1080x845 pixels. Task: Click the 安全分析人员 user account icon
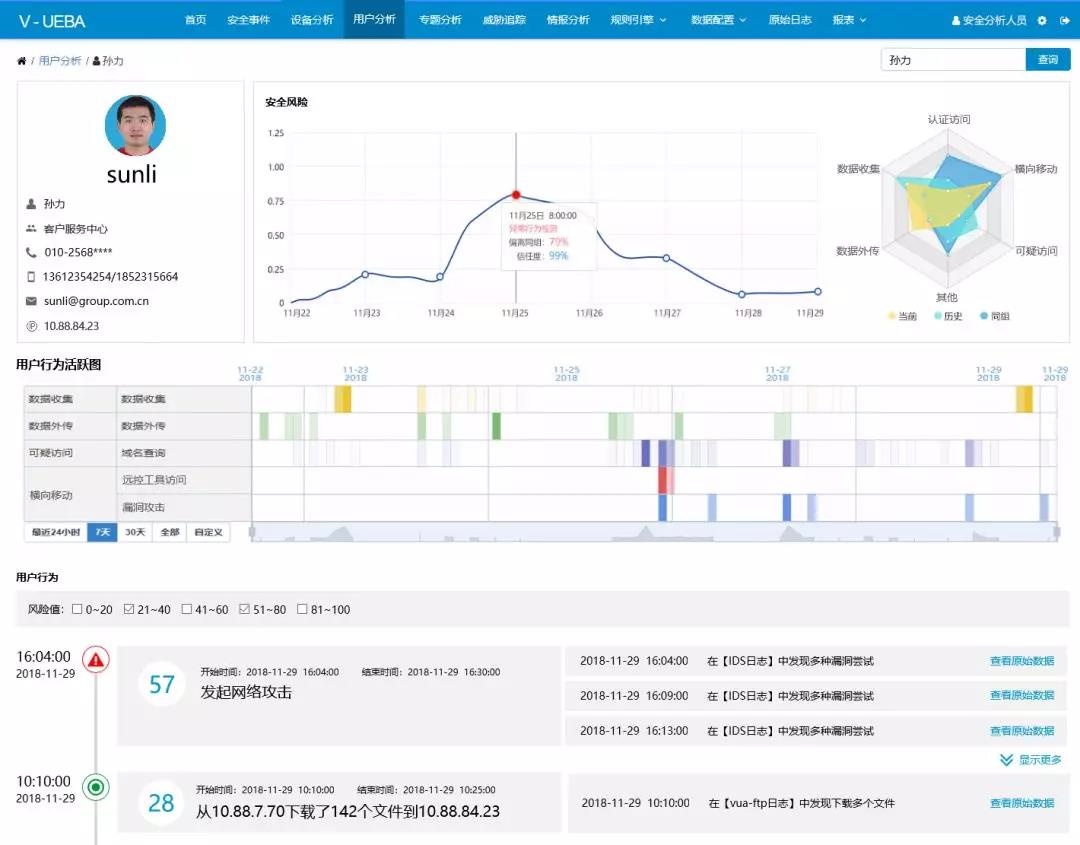(x=956, y=20)
